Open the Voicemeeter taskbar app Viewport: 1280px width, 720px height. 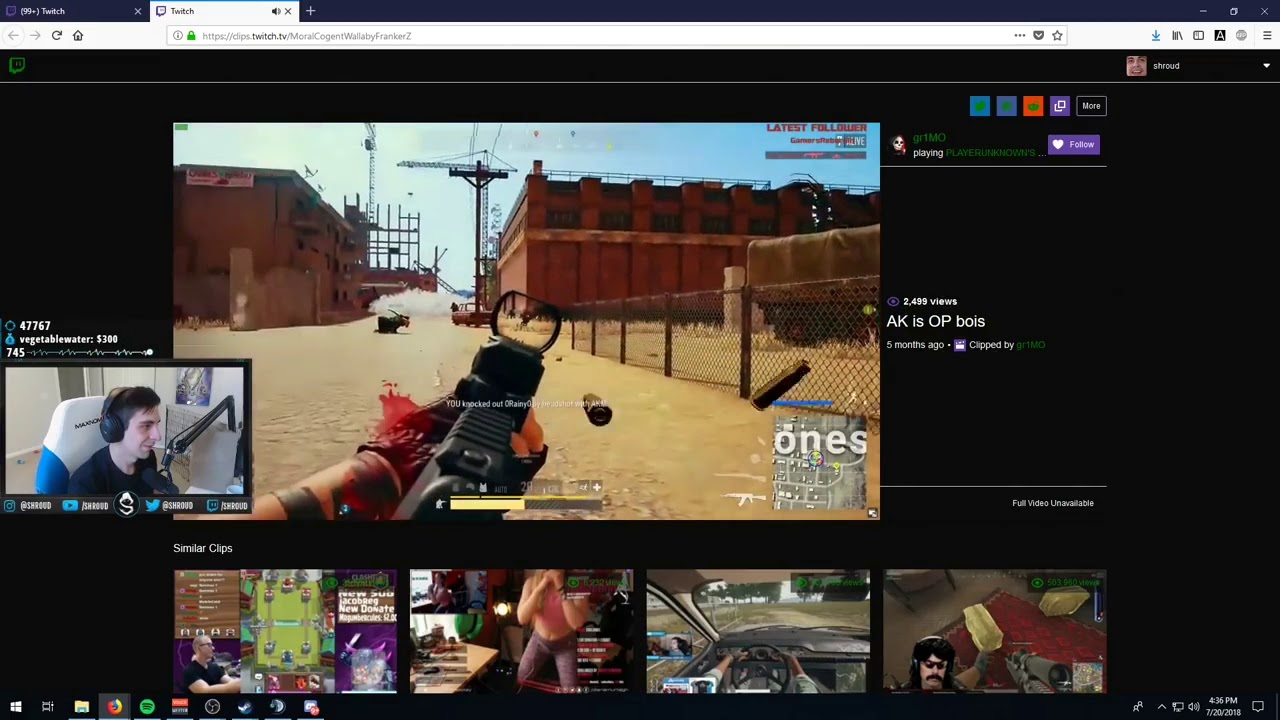180,707
